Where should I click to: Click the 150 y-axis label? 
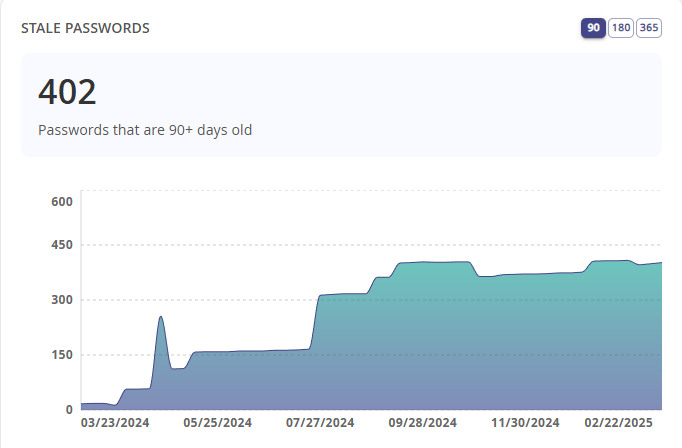pyautogui.click(x=62, y=355)
